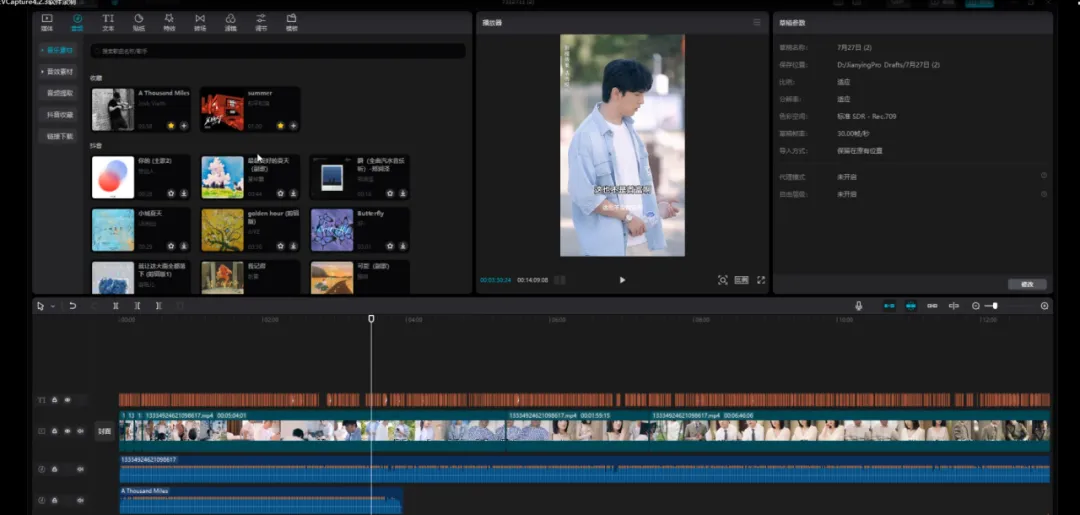Collapse the 音乐素材 sidebar category
This screenshot has width=1080, height=515.
point(60,50)
